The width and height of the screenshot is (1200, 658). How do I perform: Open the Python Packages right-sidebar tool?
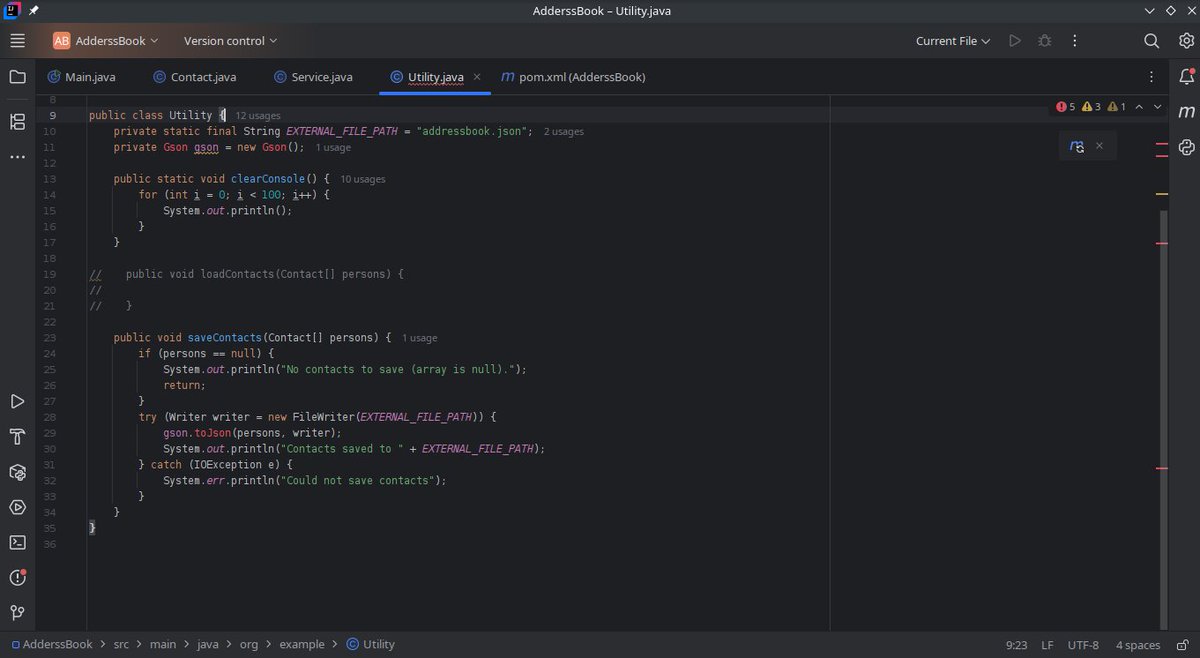tap(1187, 147)
